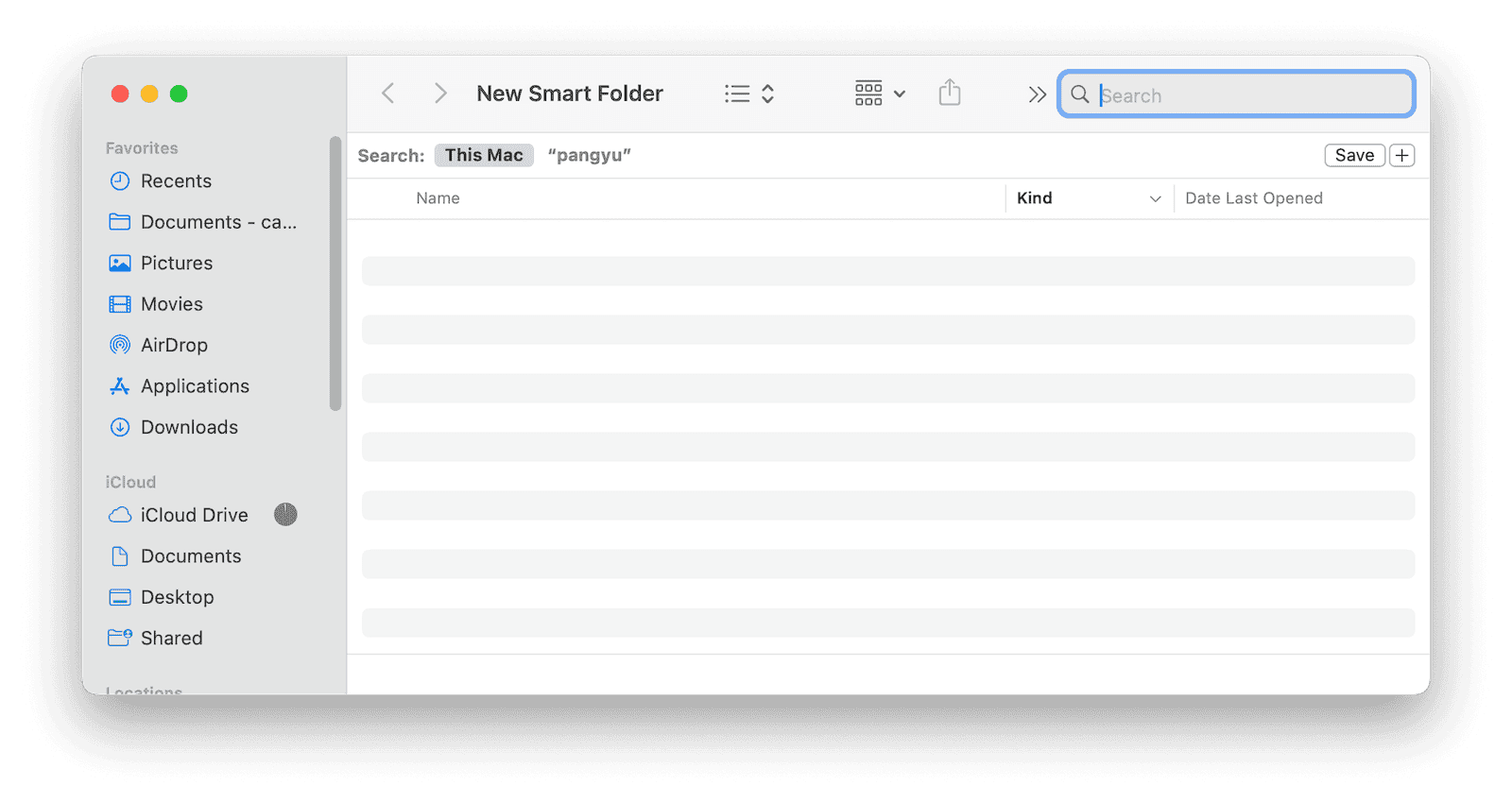Sort by the Kind column header
Screen dimensions: 1512x803
click(x=1035, y=198)
